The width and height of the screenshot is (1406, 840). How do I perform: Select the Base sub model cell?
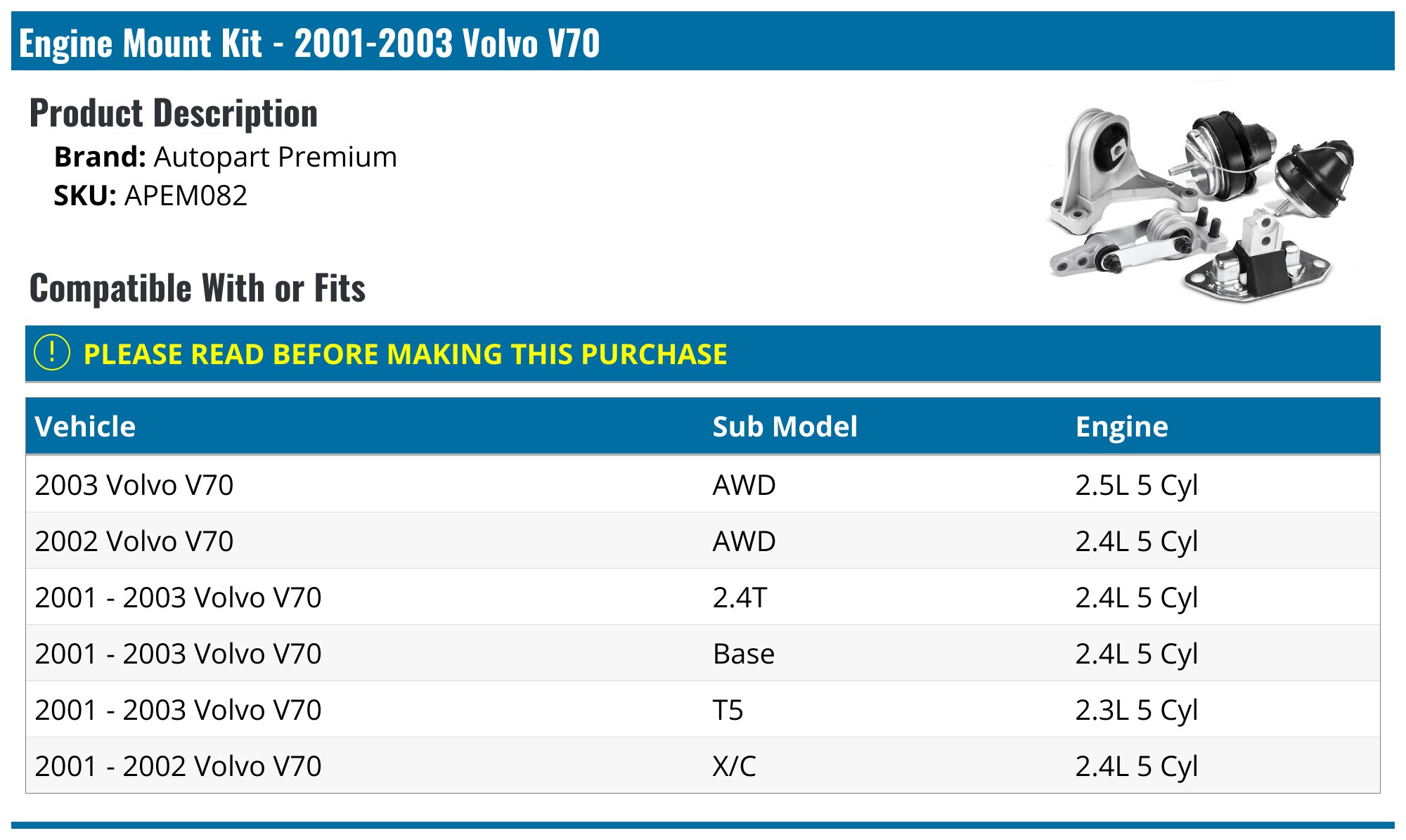(744, 654)
